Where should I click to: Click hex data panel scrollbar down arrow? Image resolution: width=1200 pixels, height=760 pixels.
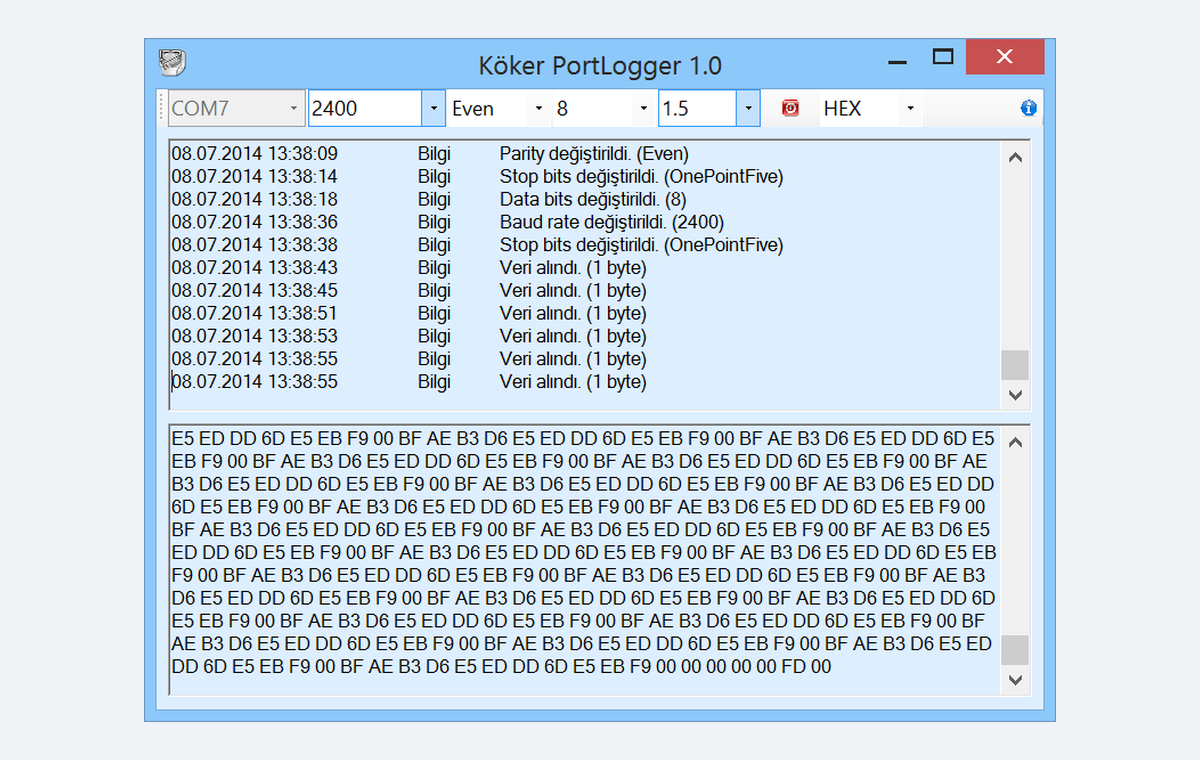point(1015,680)
